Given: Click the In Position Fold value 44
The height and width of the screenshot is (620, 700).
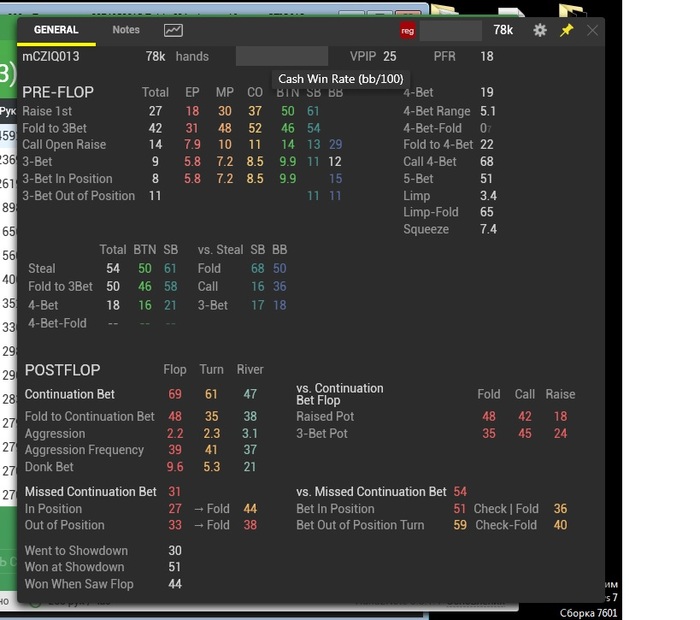Looking at the screenshot, I should [250, 509].
